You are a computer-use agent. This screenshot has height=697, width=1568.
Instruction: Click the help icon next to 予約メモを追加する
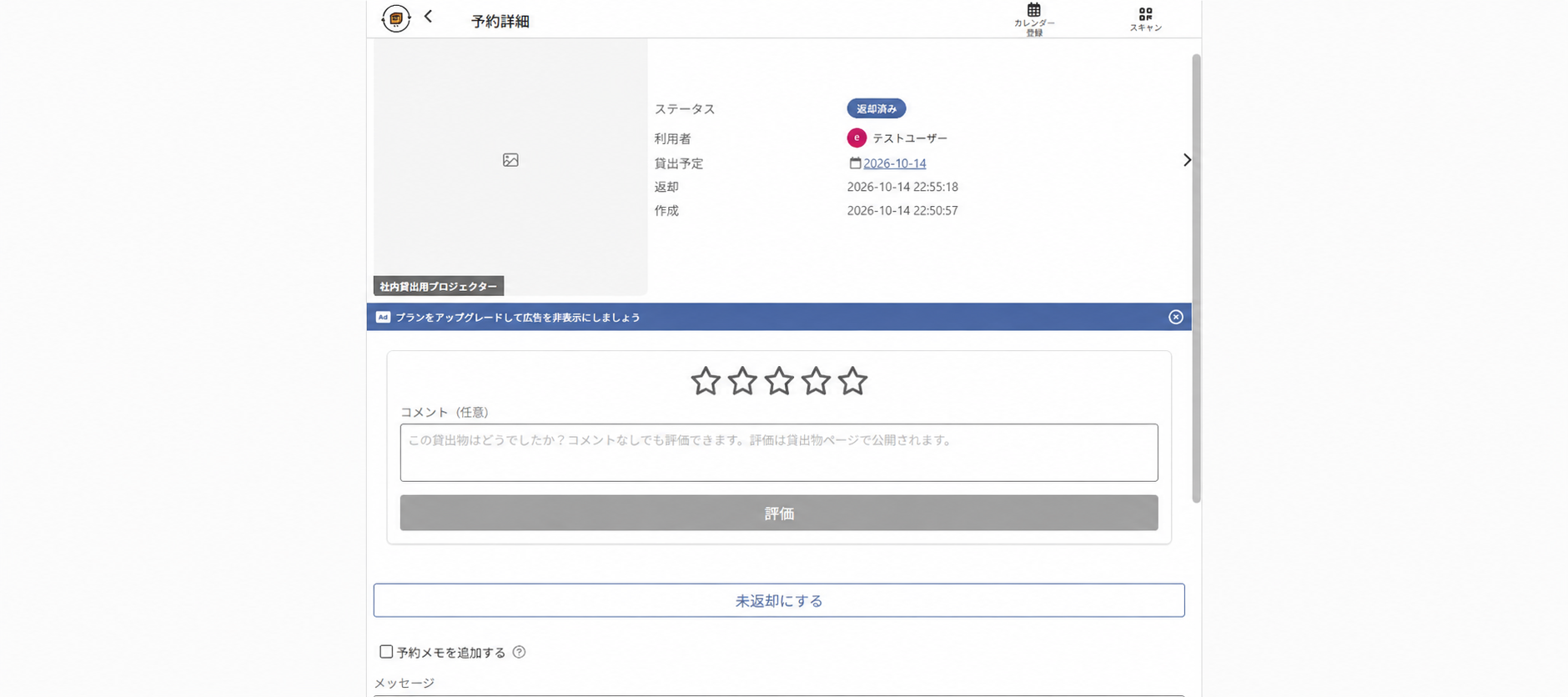(519, 652)
